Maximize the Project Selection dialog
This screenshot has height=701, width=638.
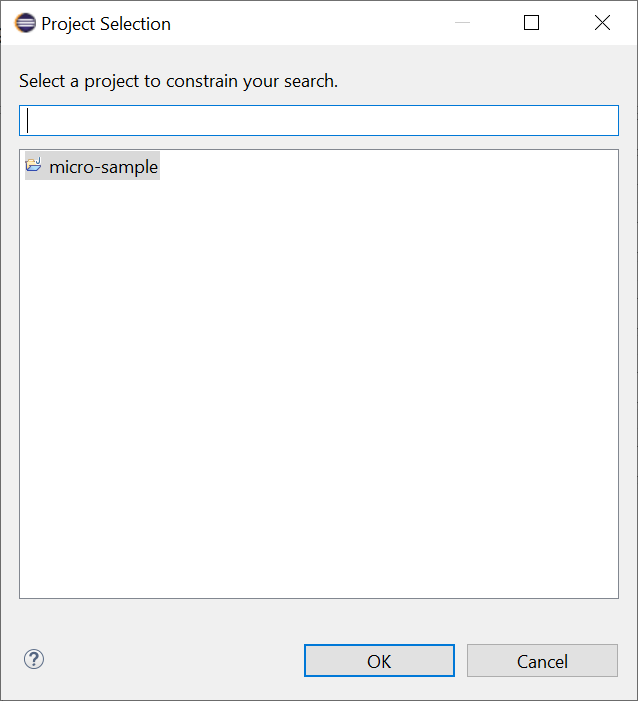tap(531, 23)
